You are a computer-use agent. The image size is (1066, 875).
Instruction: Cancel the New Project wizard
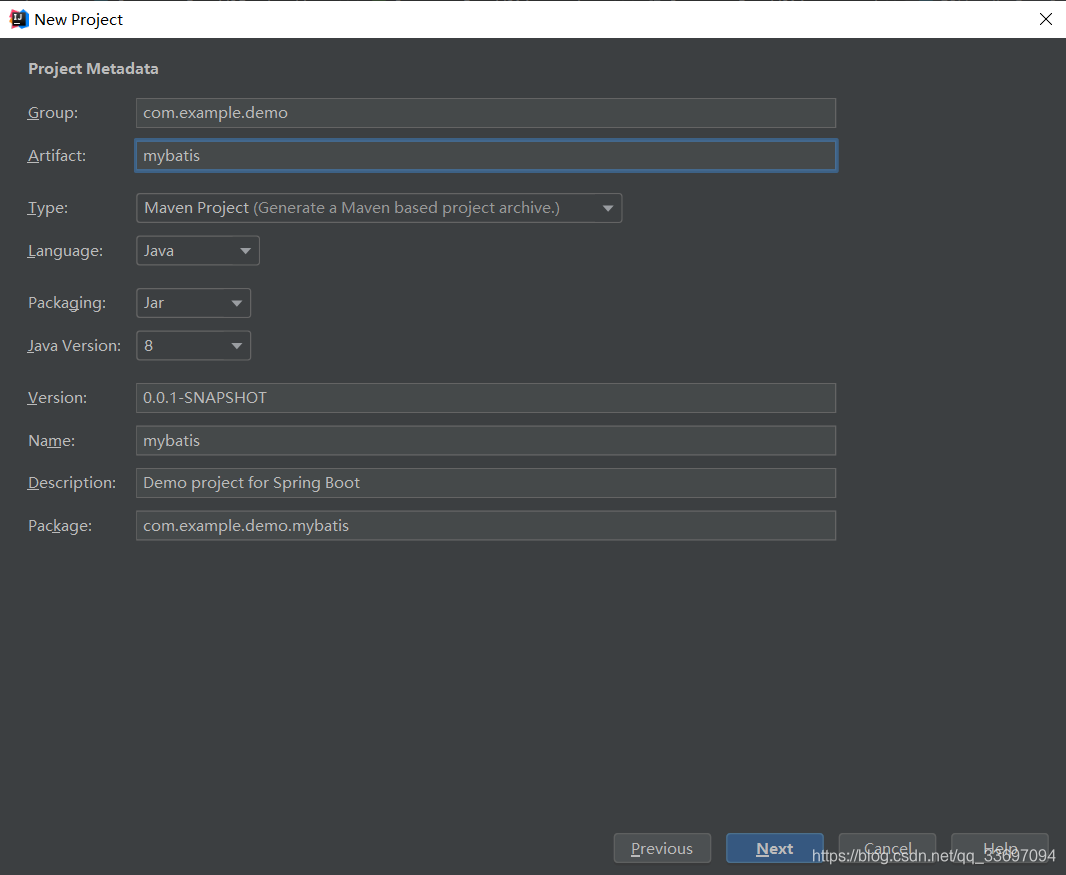pos(887,848)
